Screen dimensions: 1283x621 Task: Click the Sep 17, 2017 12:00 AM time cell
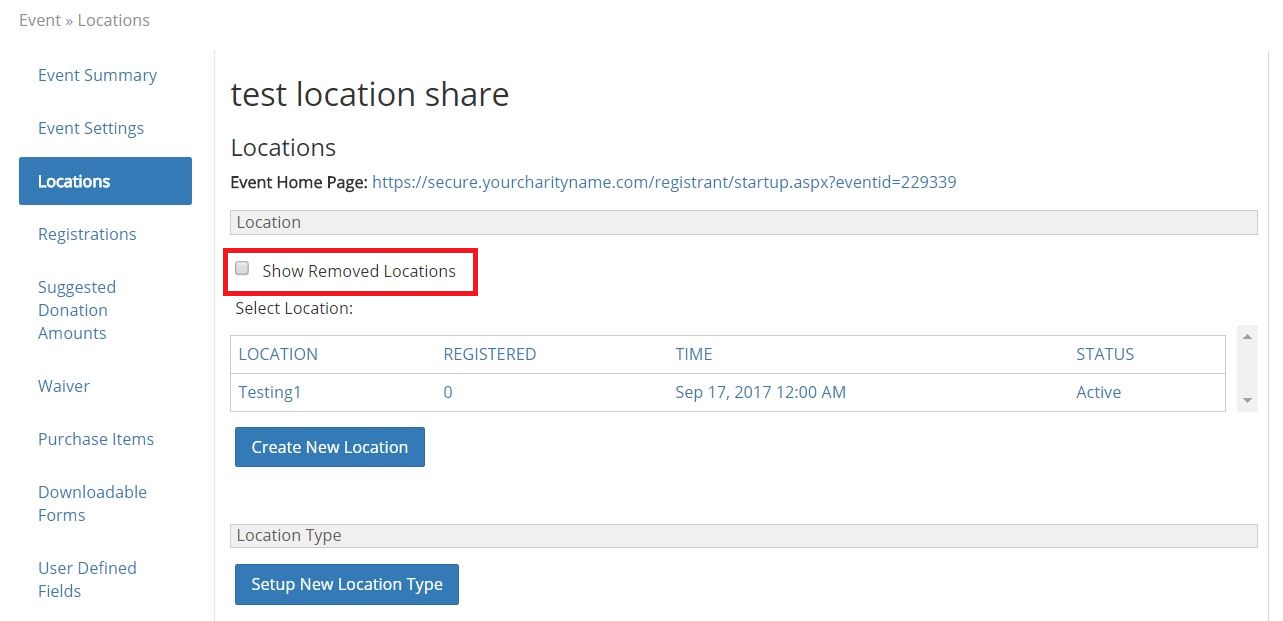pos(761,392)
